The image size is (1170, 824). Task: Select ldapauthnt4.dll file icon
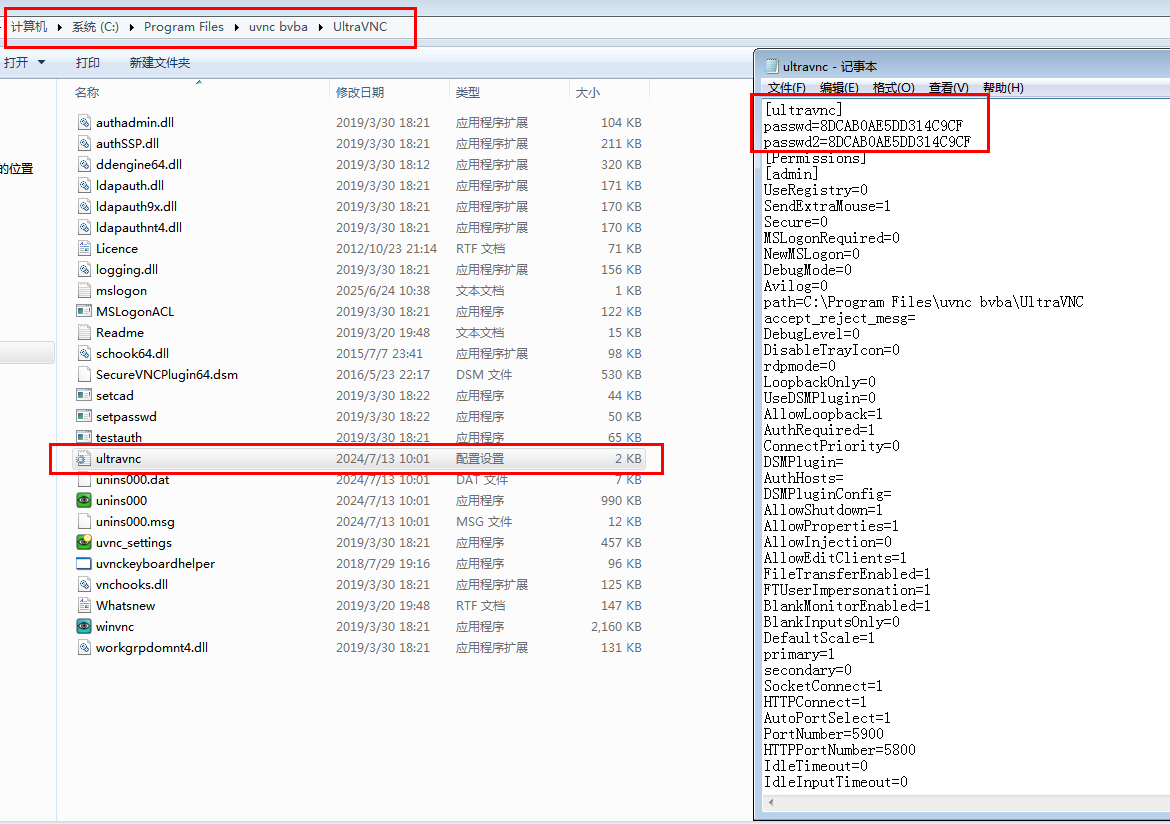pos(84,227)
